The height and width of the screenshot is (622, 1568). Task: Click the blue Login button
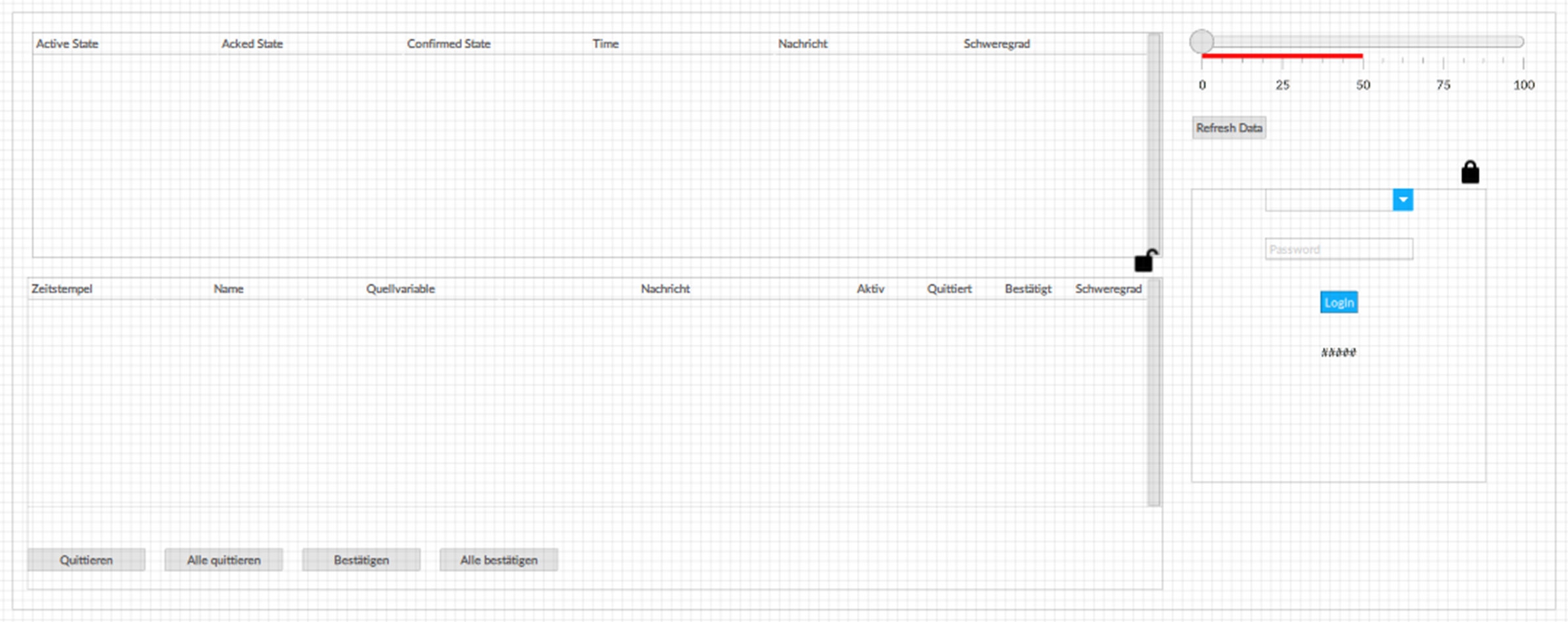(1339, 302)
